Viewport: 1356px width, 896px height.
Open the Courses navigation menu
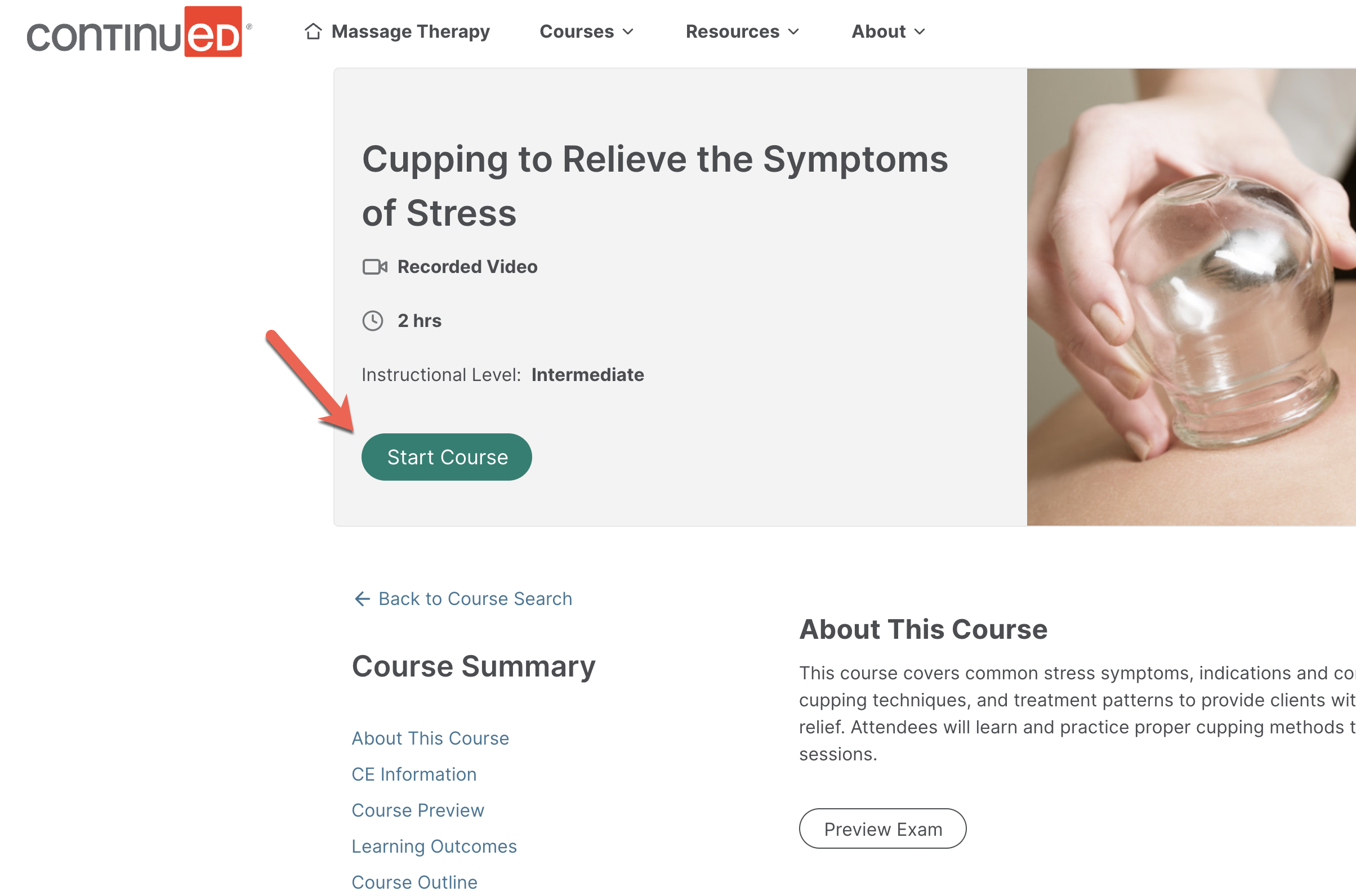pos(578,32)
